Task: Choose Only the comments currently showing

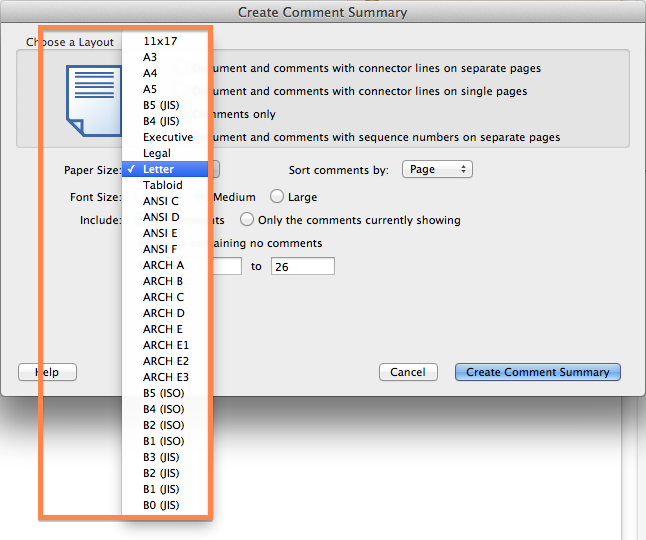Action: [x=247, y=220]
